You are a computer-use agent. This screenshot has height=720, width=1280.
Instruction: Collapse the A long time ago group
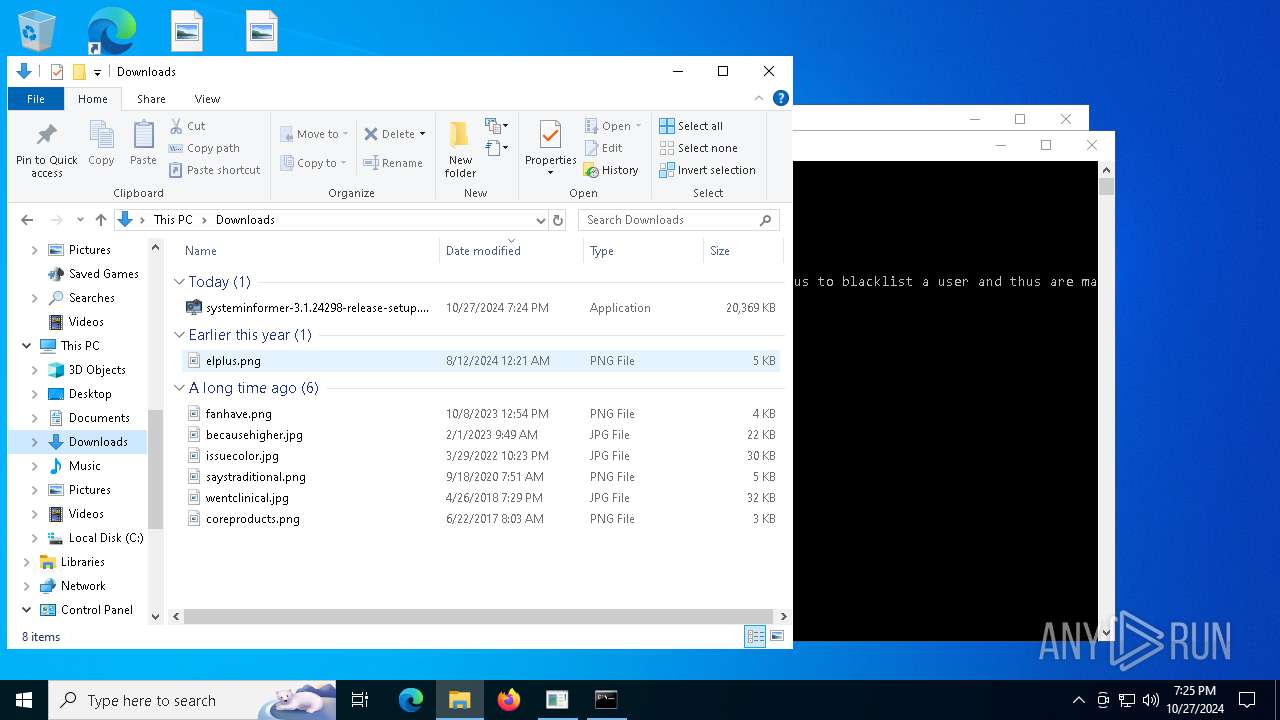pos(180,388)
